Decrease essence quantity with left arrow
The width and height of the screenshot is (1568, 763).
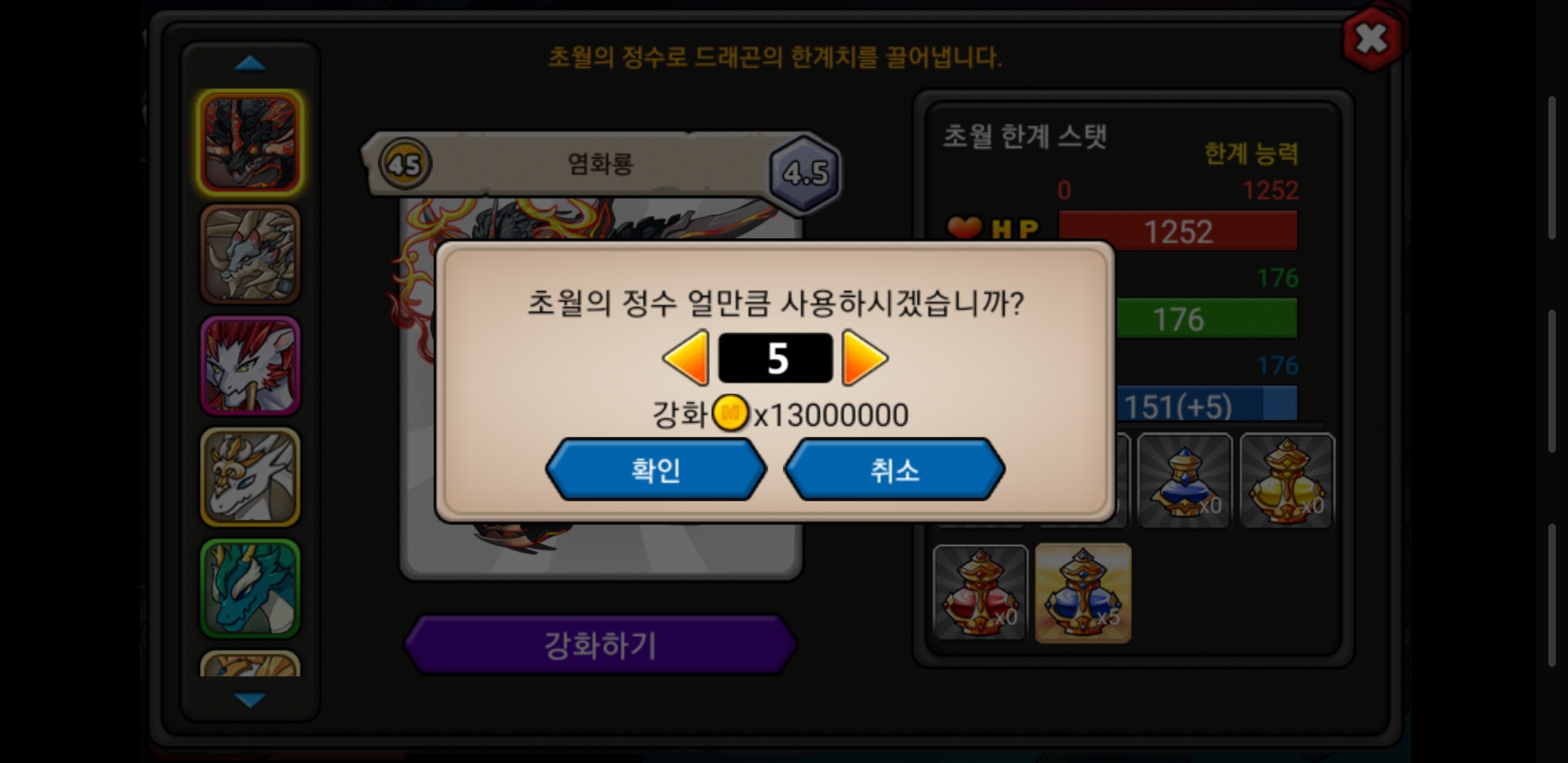687,358
